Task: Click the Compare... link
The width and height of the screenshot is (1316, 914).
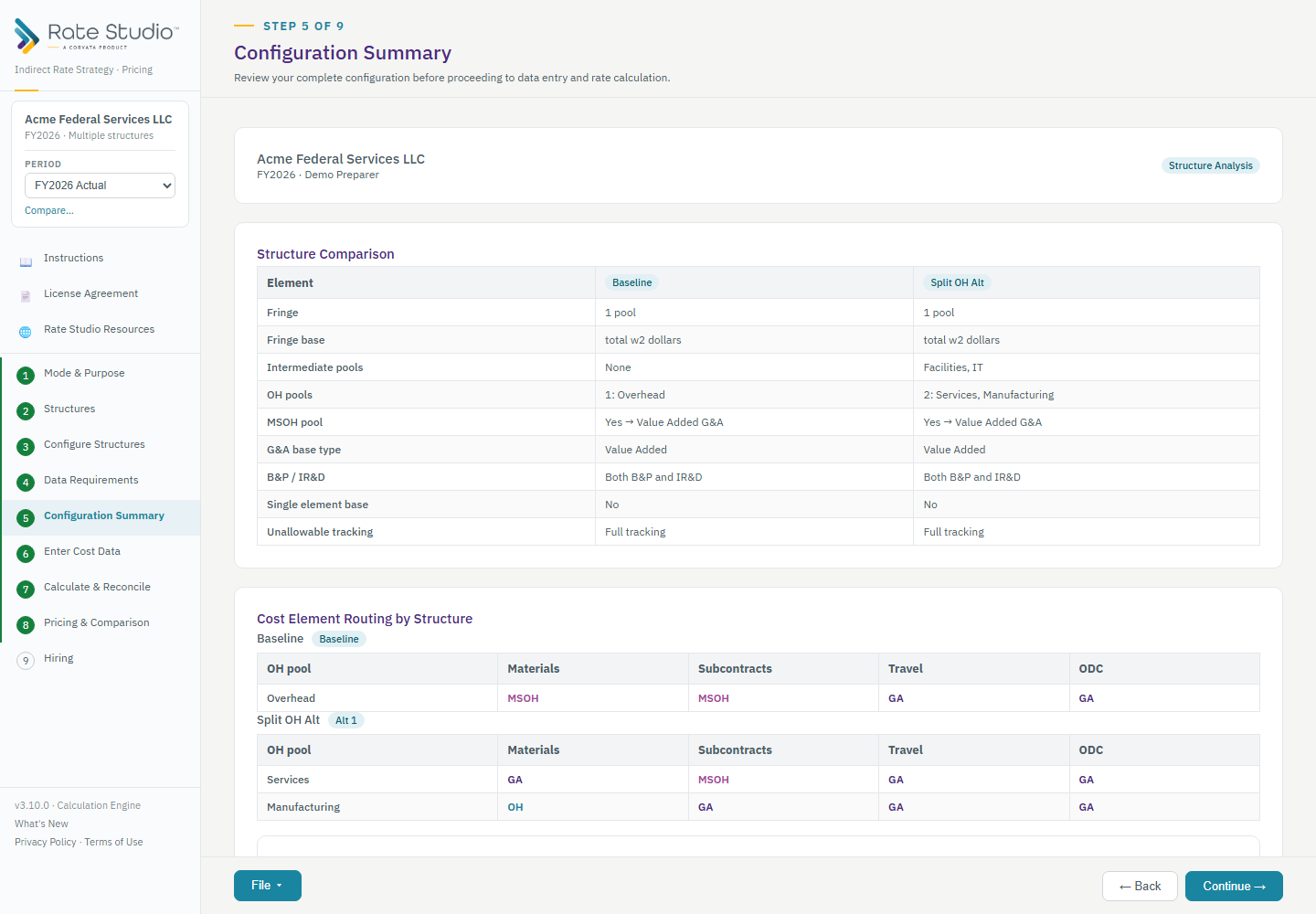Action: coord(49,210)
